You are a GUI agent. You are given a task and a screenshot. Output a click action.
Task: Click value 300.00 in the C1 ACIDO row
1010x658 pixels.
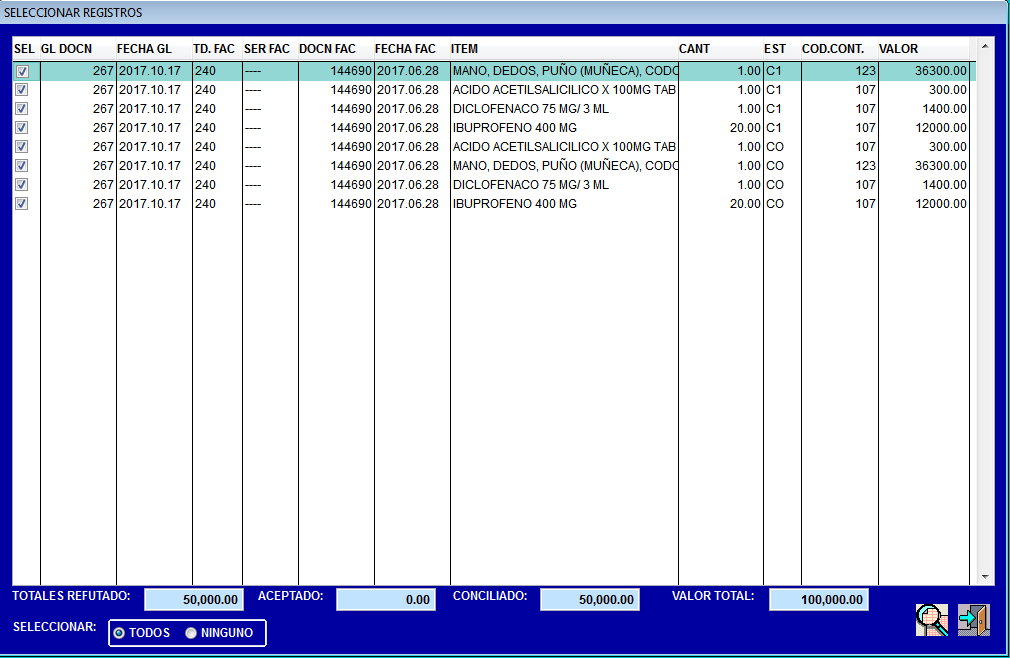pos(948,90)
